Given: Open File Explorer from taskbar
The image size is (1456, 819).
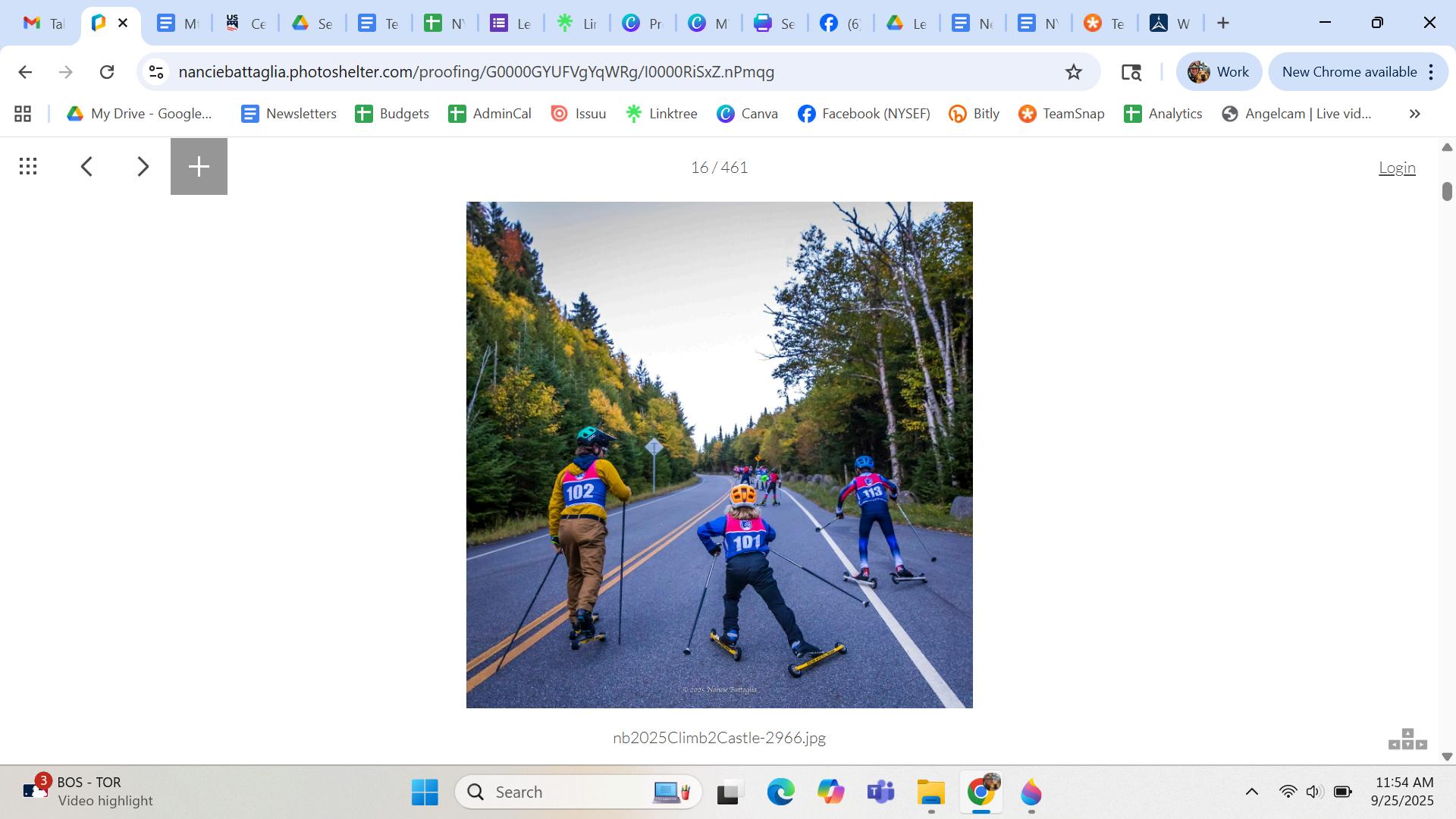Looking at the screenshot, I should point(930,792).
